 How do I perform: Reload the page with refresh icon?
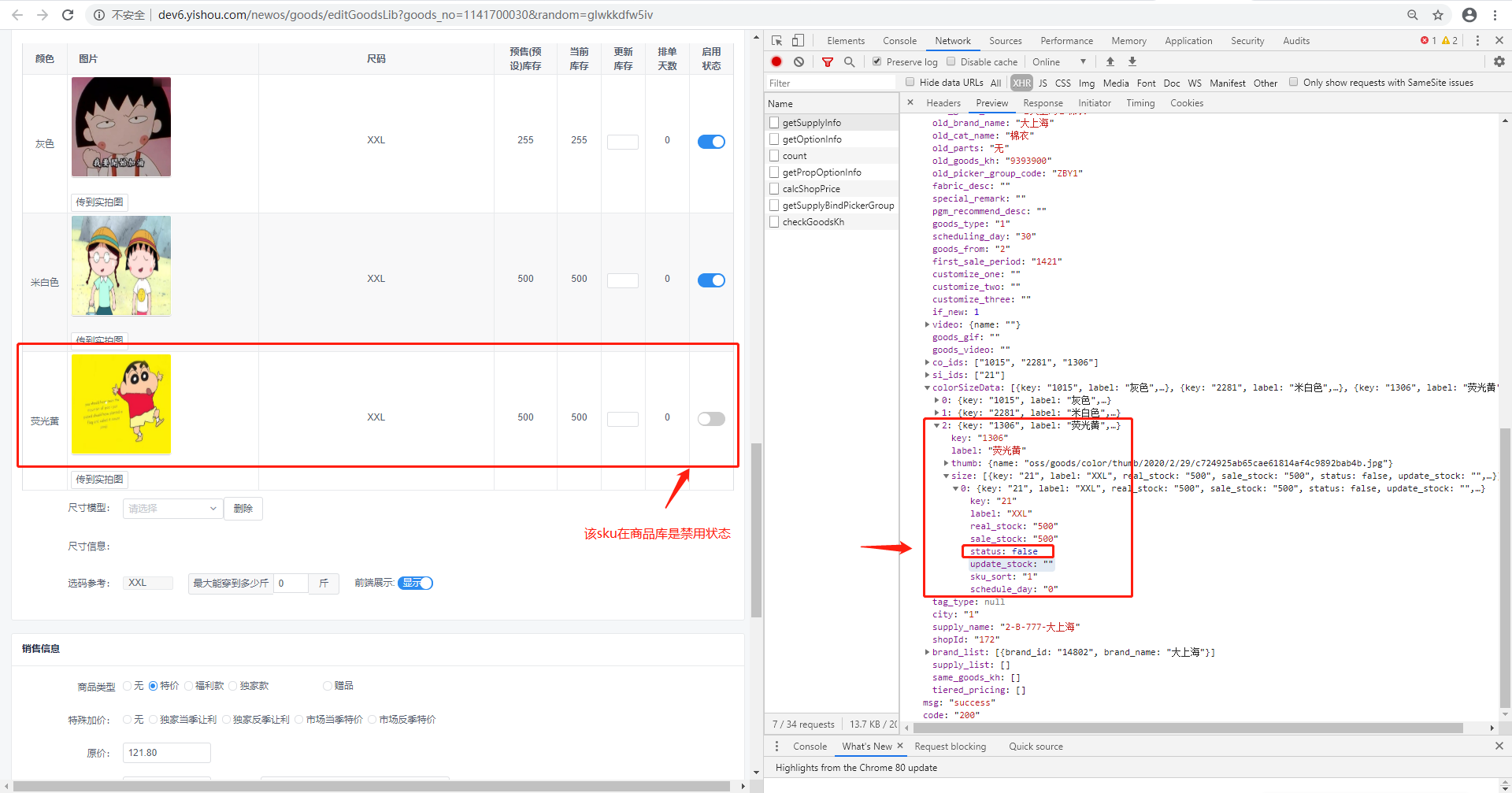pyautogui.click(x=68, y=15)
